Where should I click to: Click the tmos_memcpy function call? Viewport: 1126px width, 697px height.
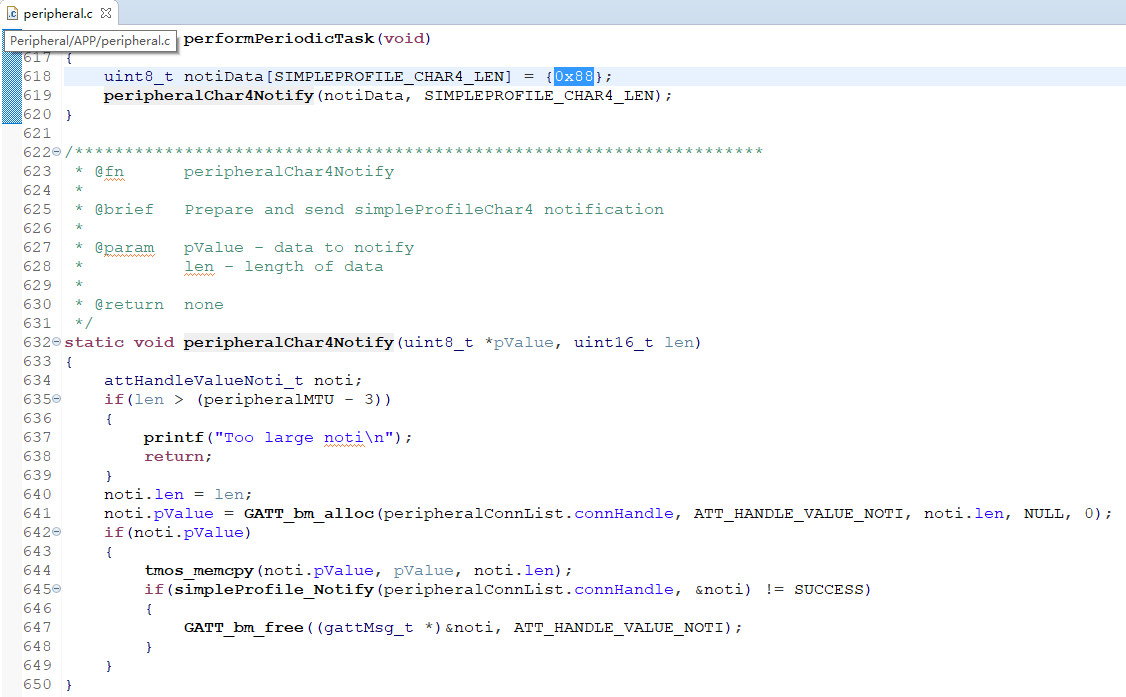[199, 570]
